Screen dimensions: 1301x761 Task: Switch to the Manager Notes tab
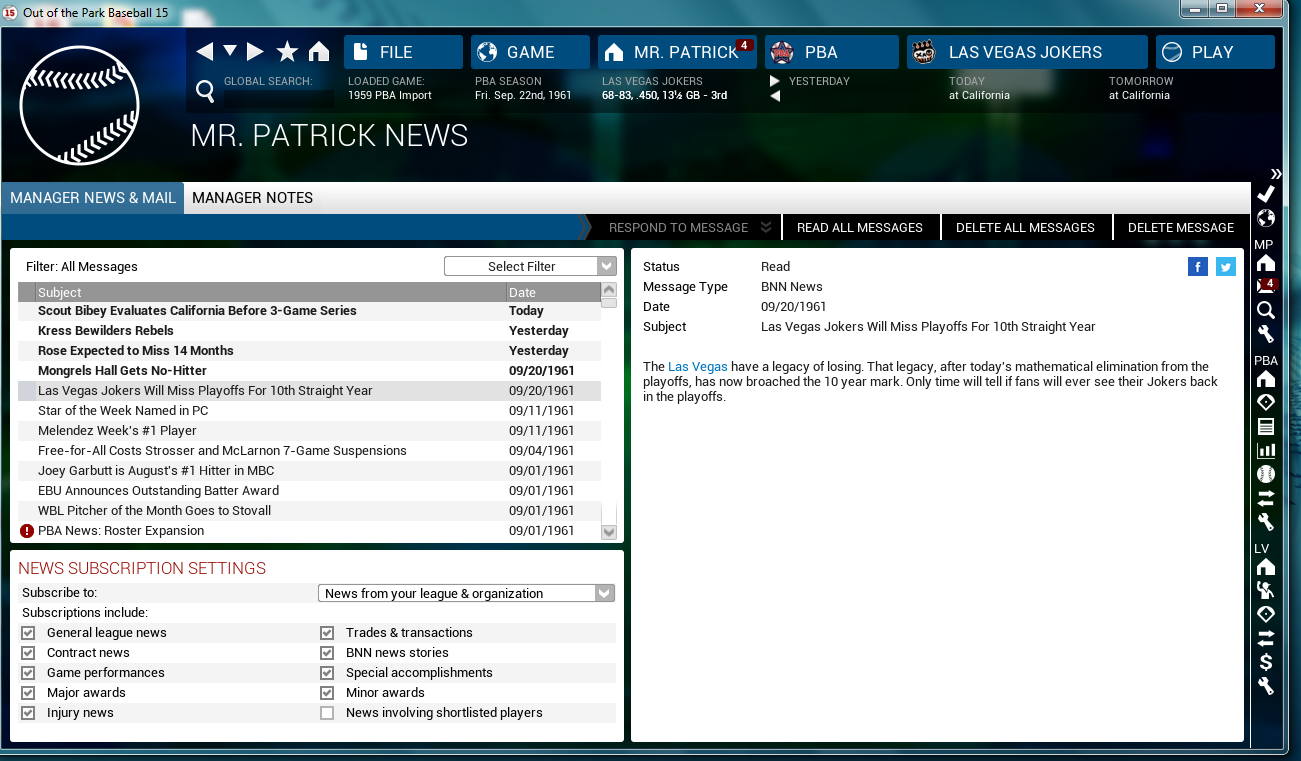pos(252,198)
